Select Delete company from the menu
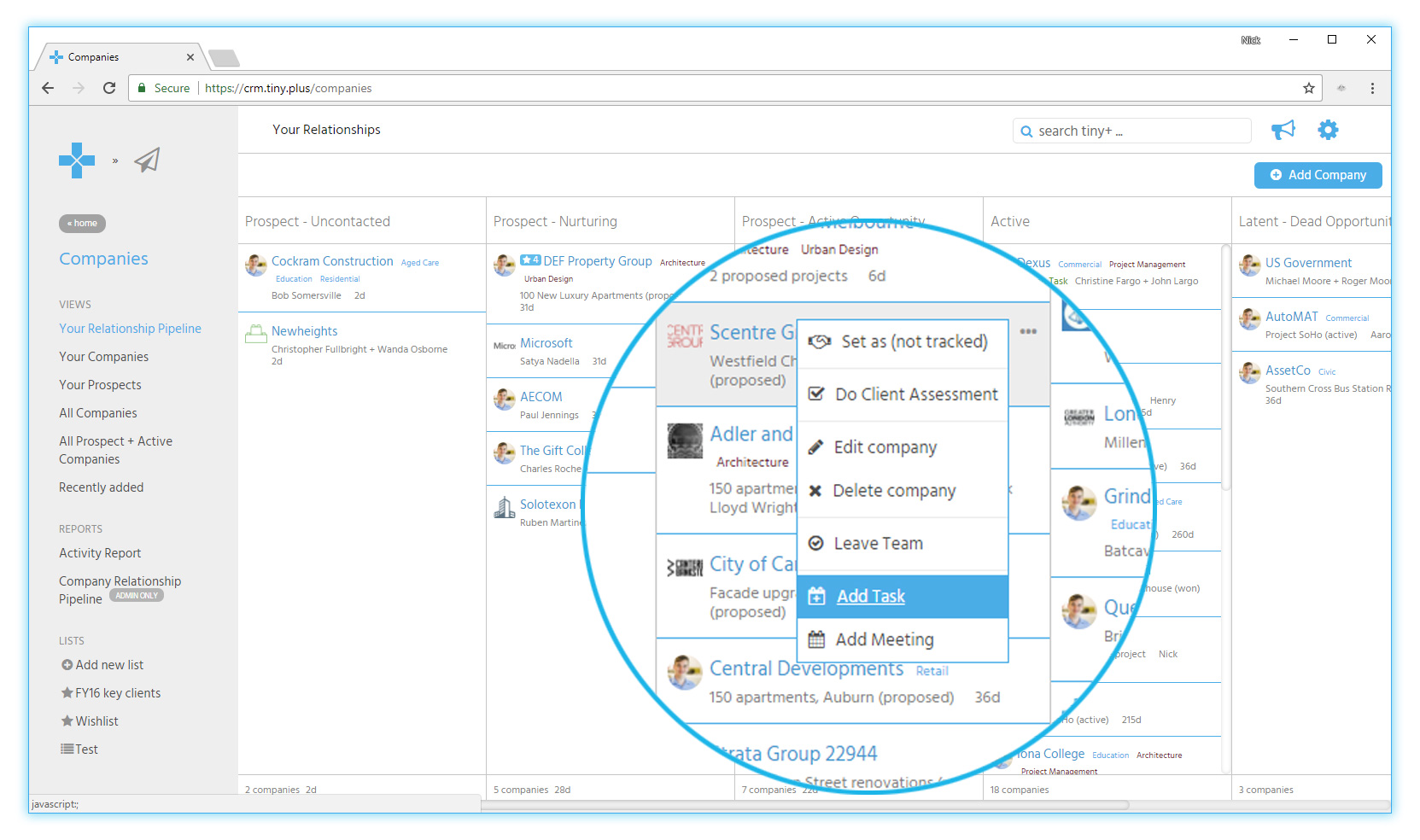 point(903,491)
